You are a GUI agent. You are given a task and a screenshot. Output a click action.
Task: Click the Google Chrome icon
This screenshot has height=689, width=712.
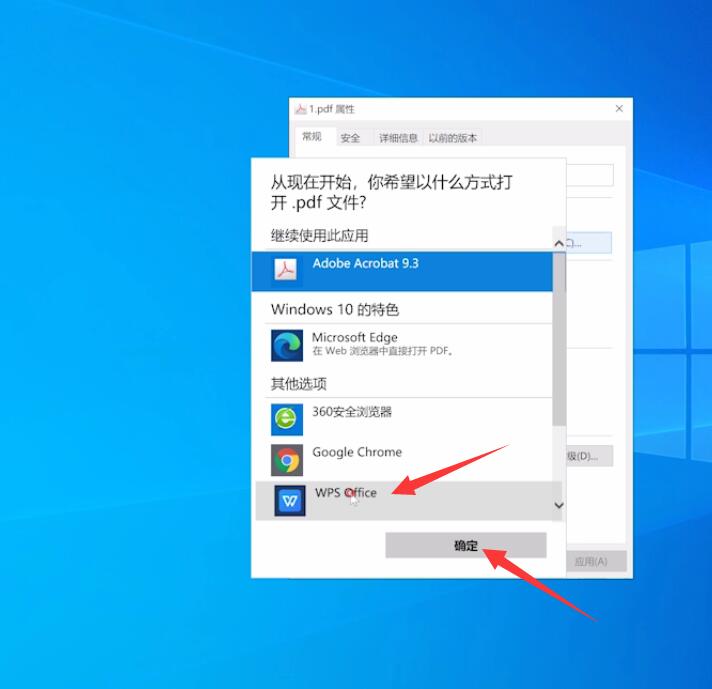(x=287, y=460)
